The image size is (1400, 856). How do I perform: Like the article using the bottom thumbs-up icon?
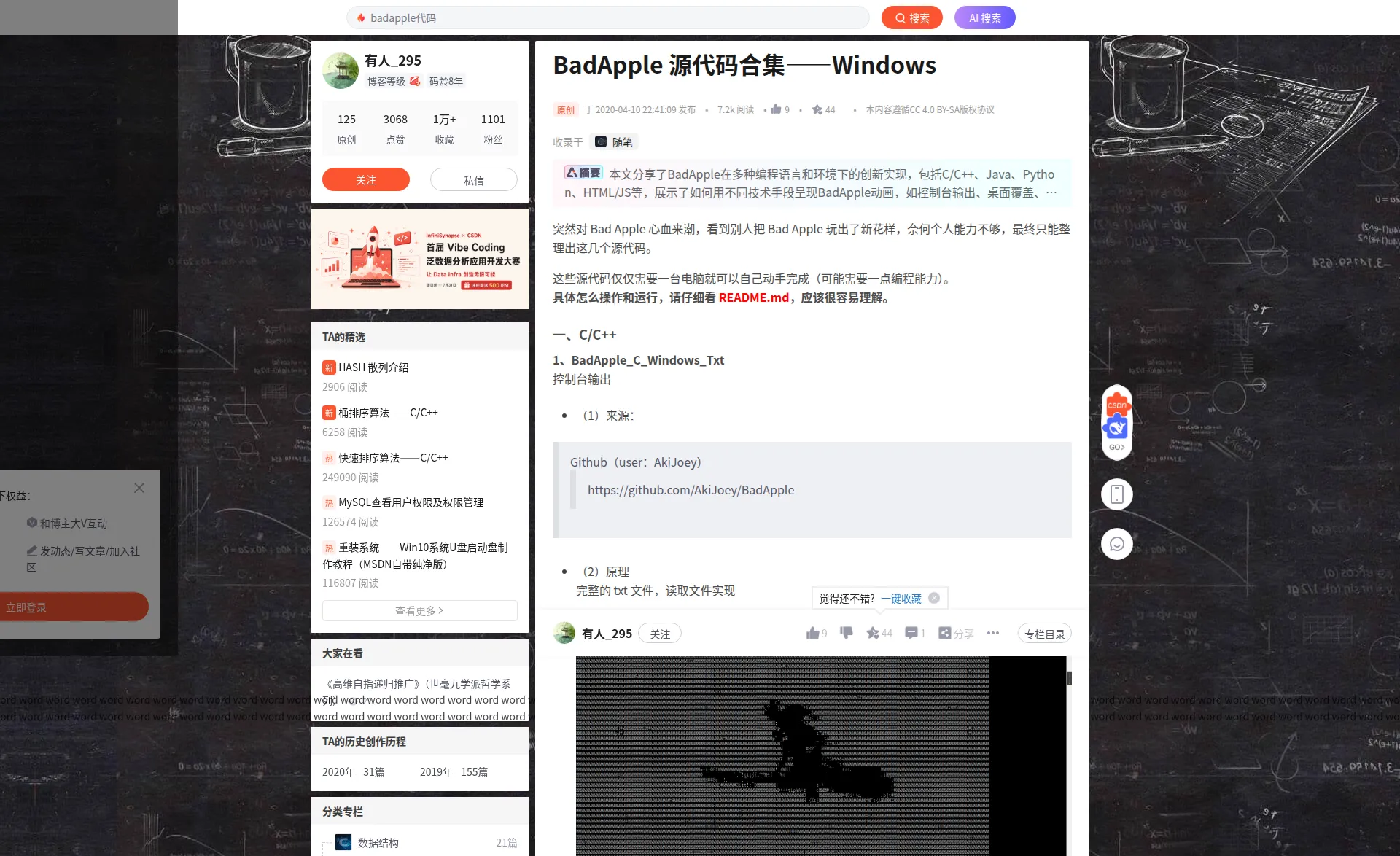pos(812,633)
